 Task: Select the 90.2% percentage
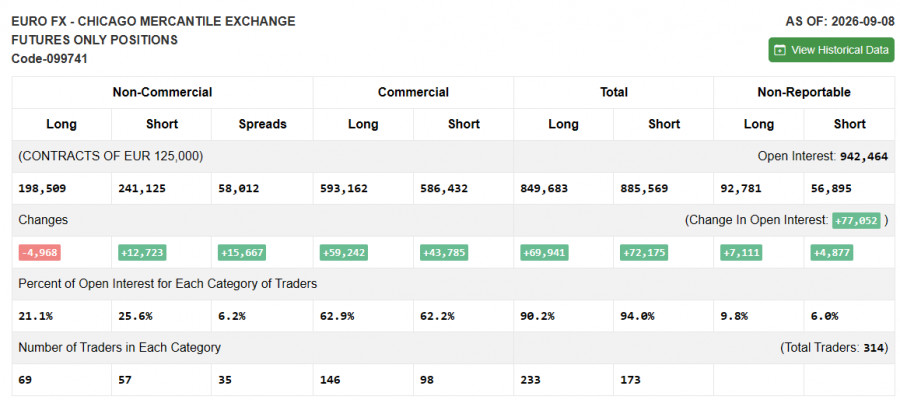[537, 316]
